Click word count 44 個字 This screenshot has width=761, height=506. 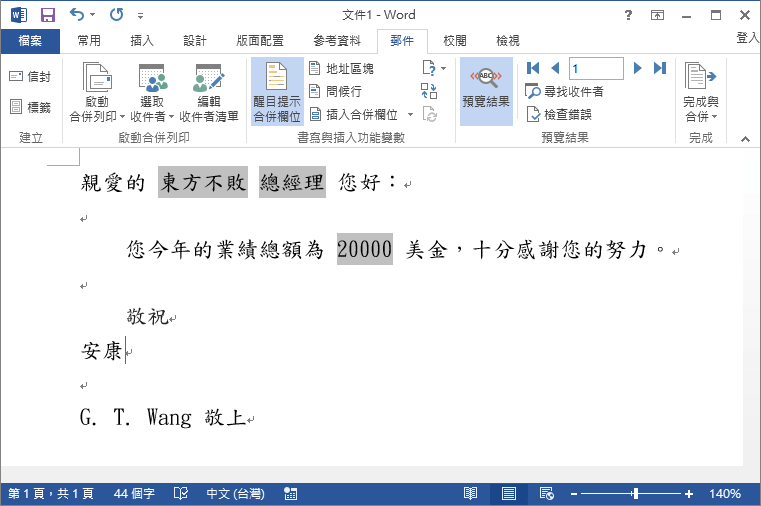(134, 494)
